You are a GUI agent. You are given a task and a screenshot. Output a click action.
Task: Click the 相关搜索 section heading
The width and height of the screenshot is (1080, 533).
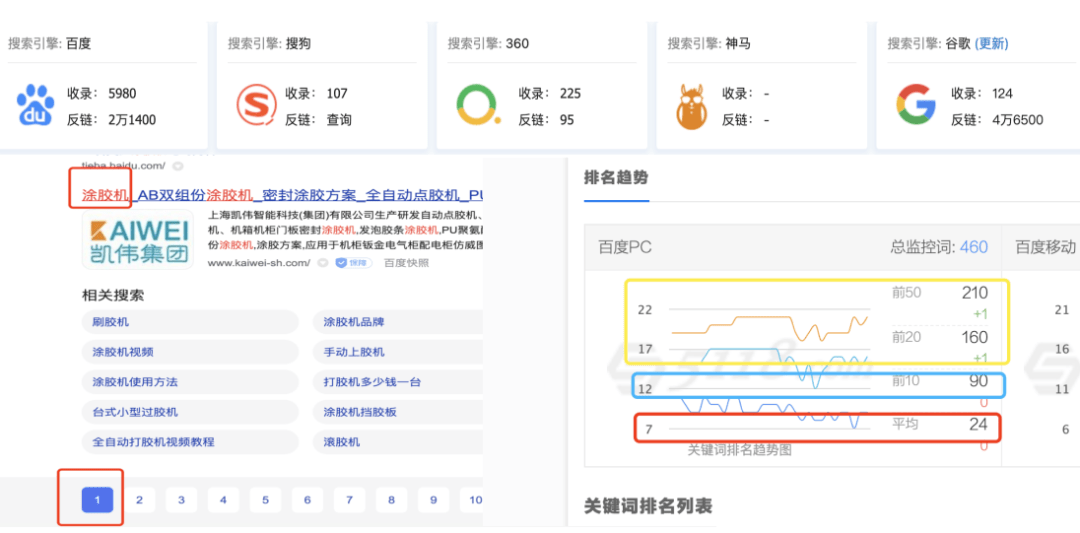(x=114, y=295)
